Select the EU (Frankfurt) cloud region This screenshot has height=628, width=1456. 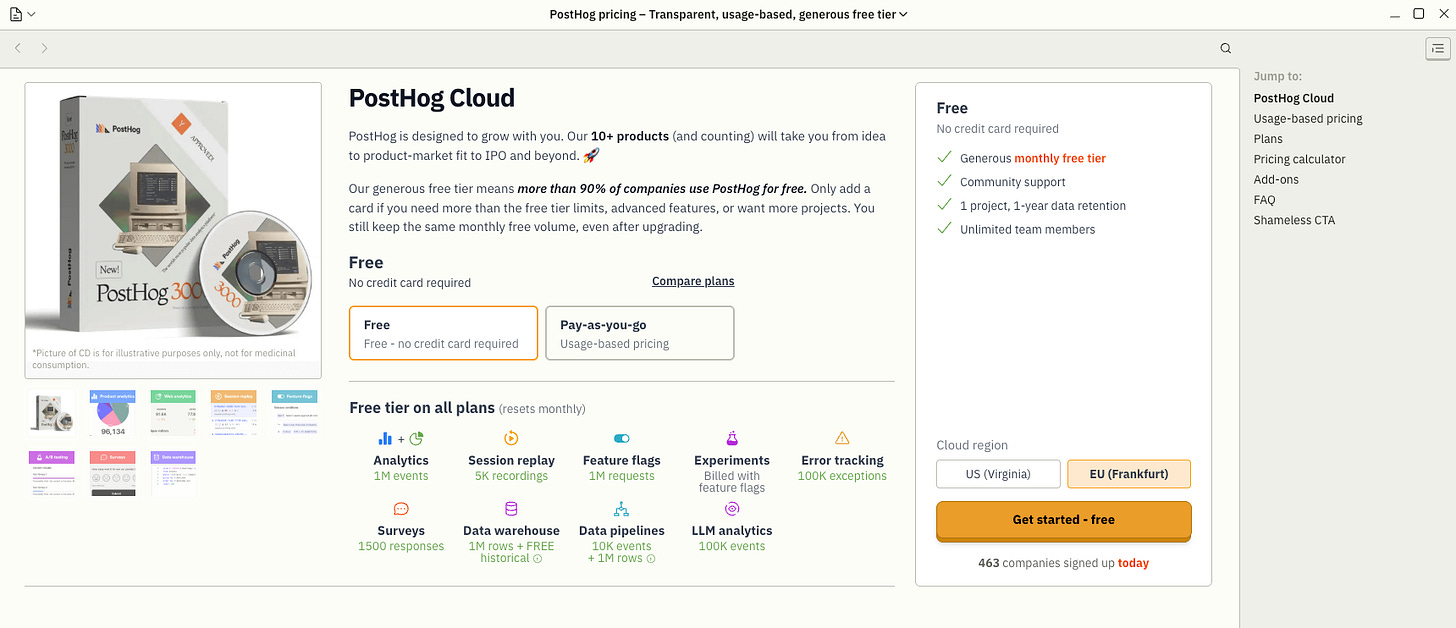(1129, 474)
